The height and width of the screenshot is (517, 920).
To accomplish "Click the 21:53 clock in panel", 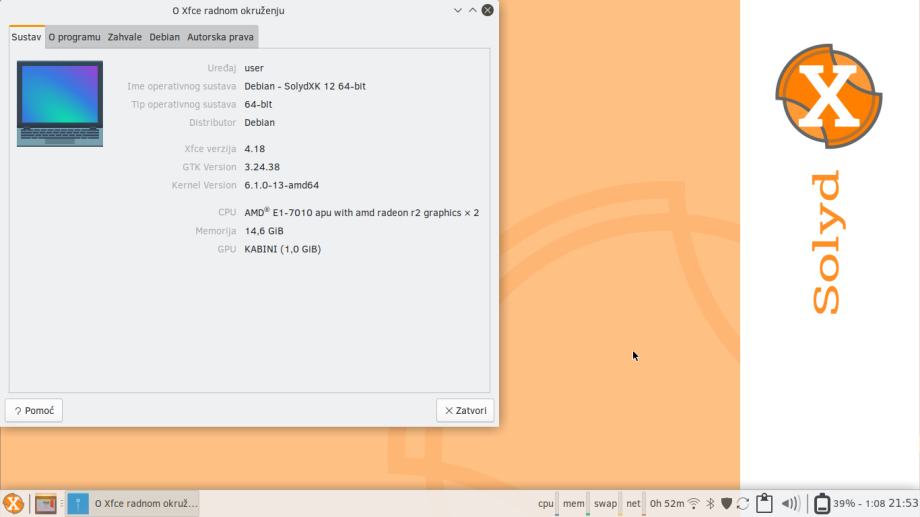I will (903, 504).
